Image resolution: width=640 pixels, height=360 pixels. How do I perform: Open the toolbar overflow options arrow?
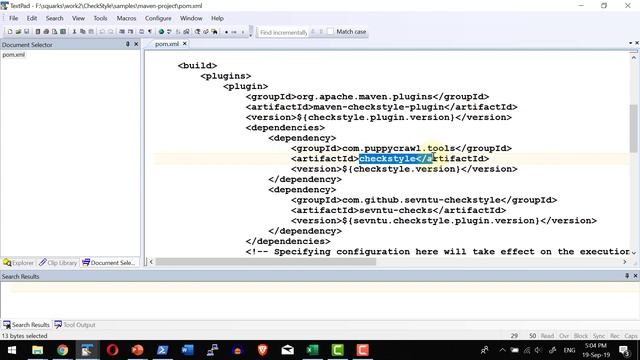251,35
